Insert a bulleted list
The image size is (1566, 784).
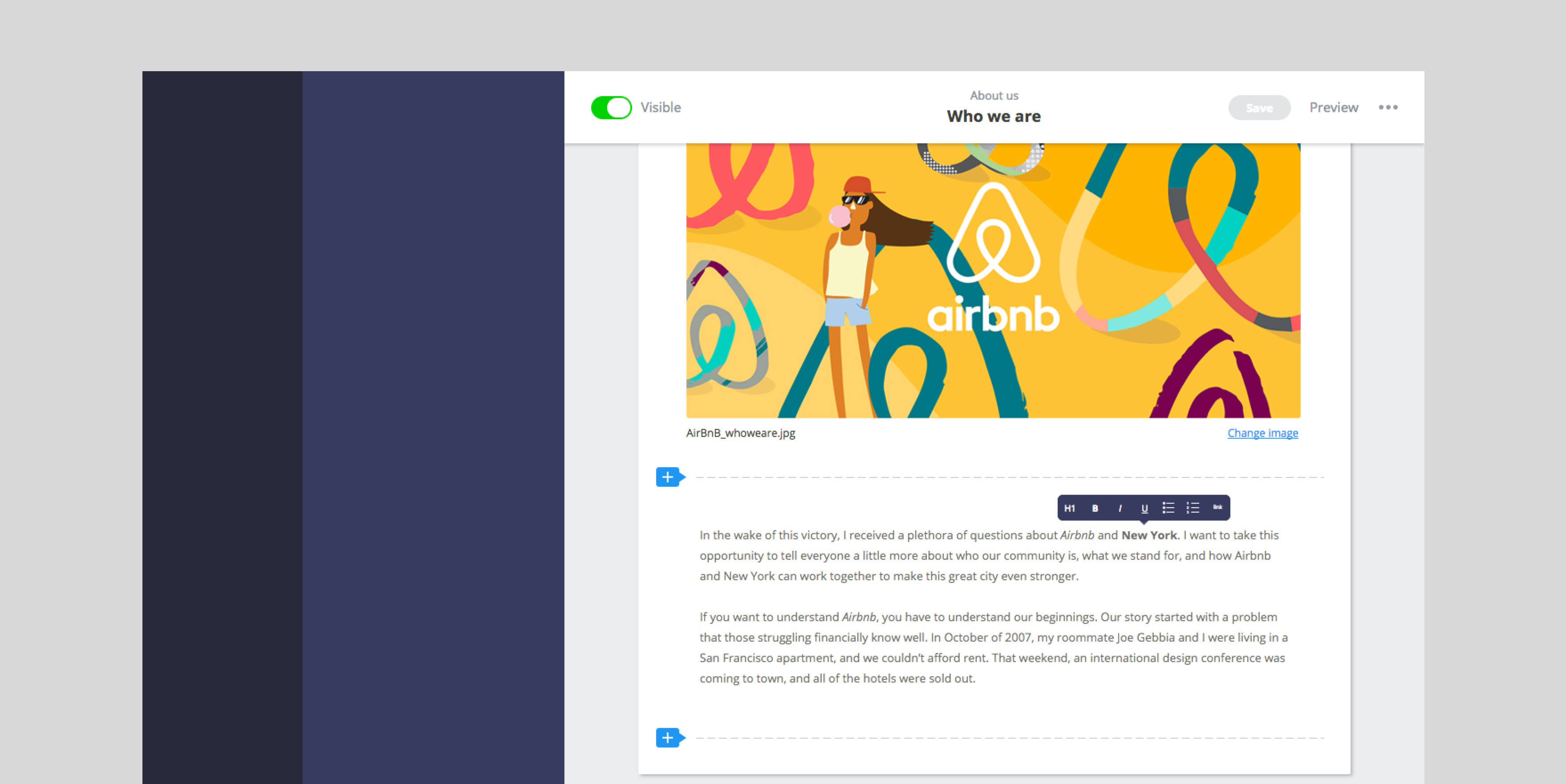(x=1168, y=508)
